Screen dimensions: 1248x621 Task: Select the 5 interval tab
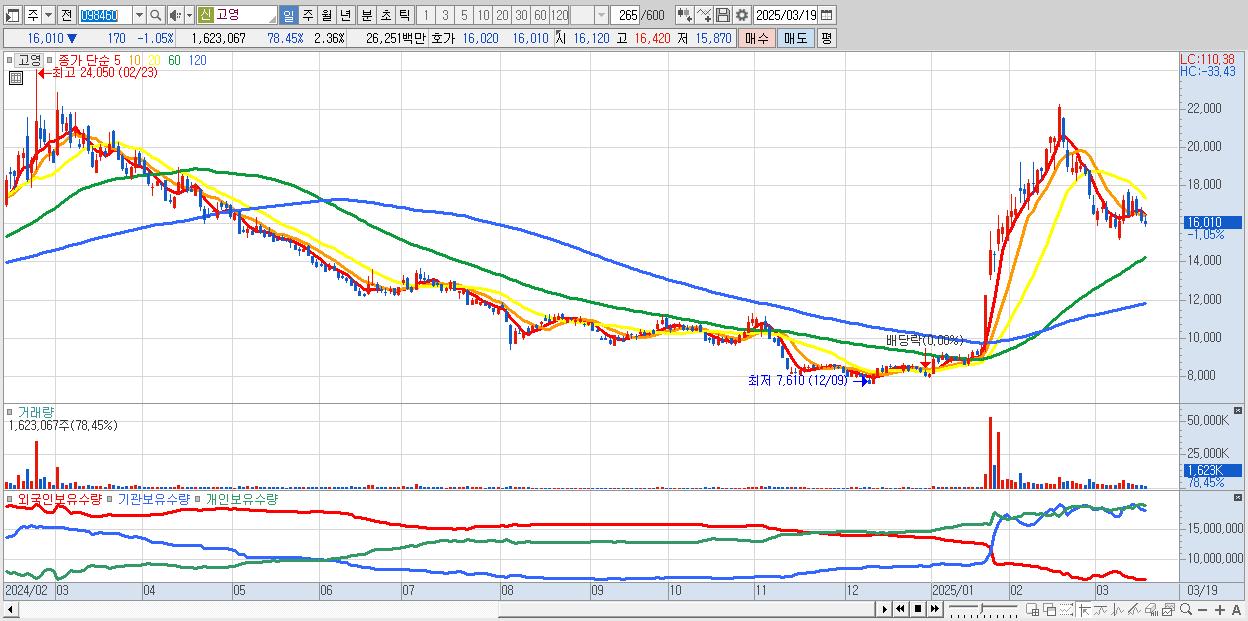point(463,15)
